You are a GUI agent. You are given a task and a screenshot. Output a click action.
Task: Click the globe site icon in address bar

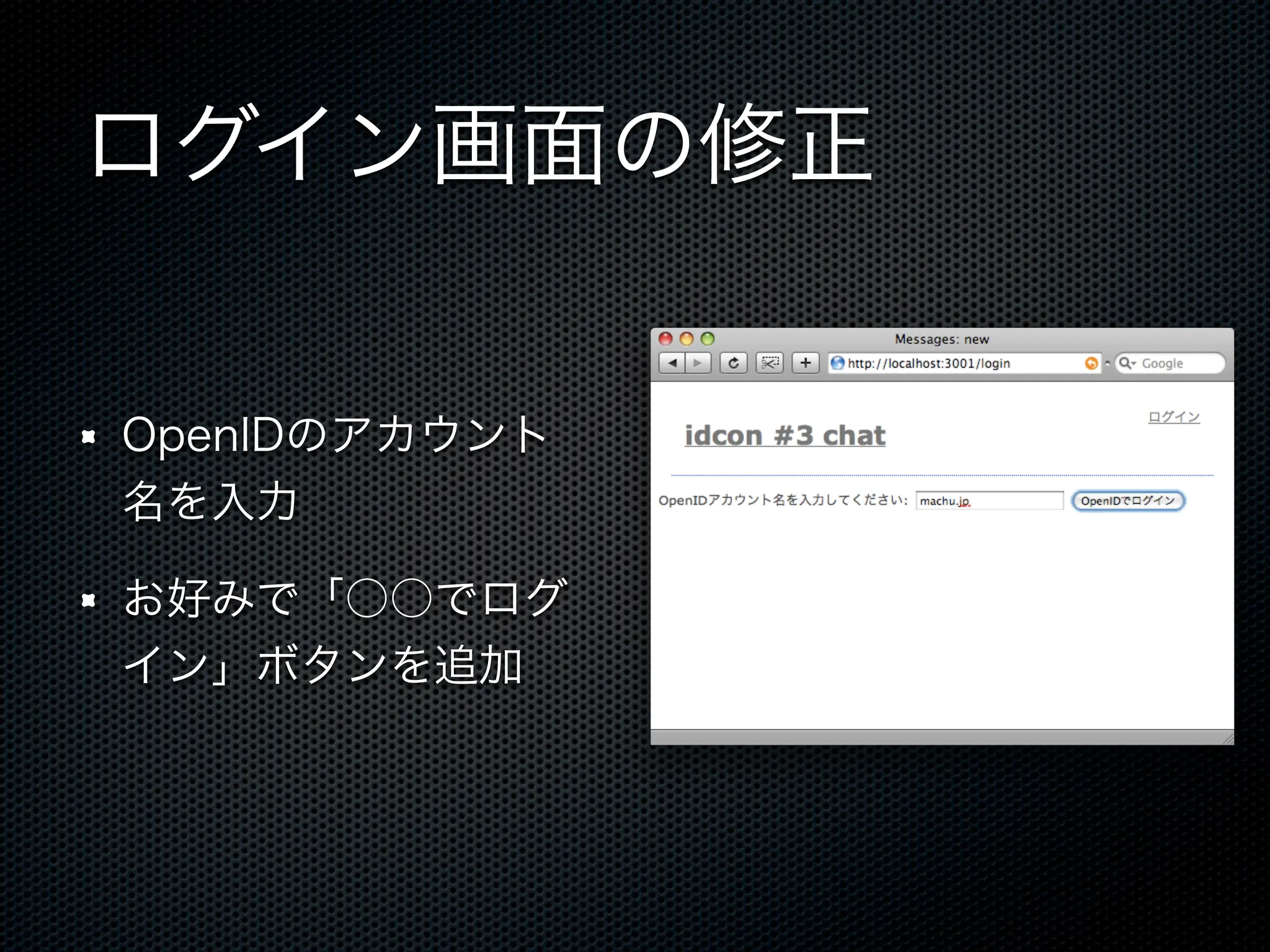[x=838, y=363]
